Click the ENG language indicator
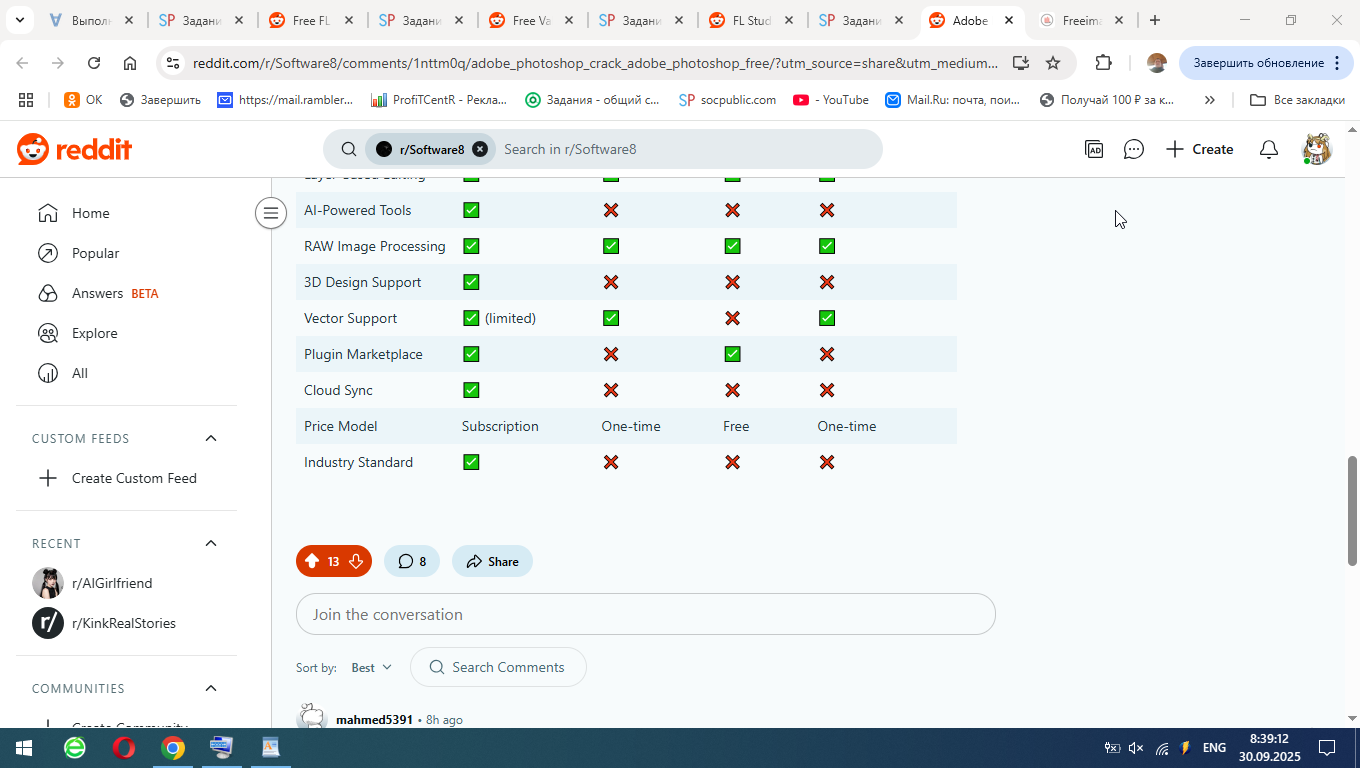Image resolution: width=1360 pixels, height=768 pixels. click(1214, 748)
